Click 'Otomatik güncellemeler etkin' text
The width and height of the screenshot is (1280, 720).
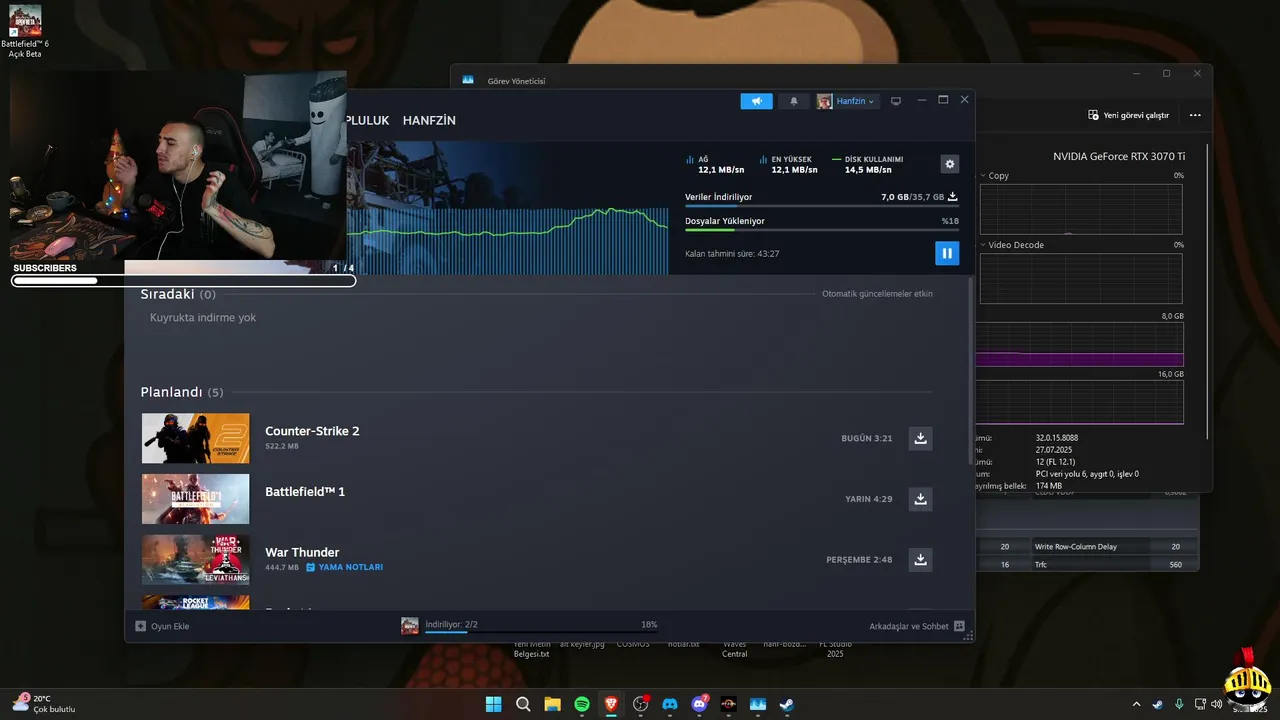877,294
